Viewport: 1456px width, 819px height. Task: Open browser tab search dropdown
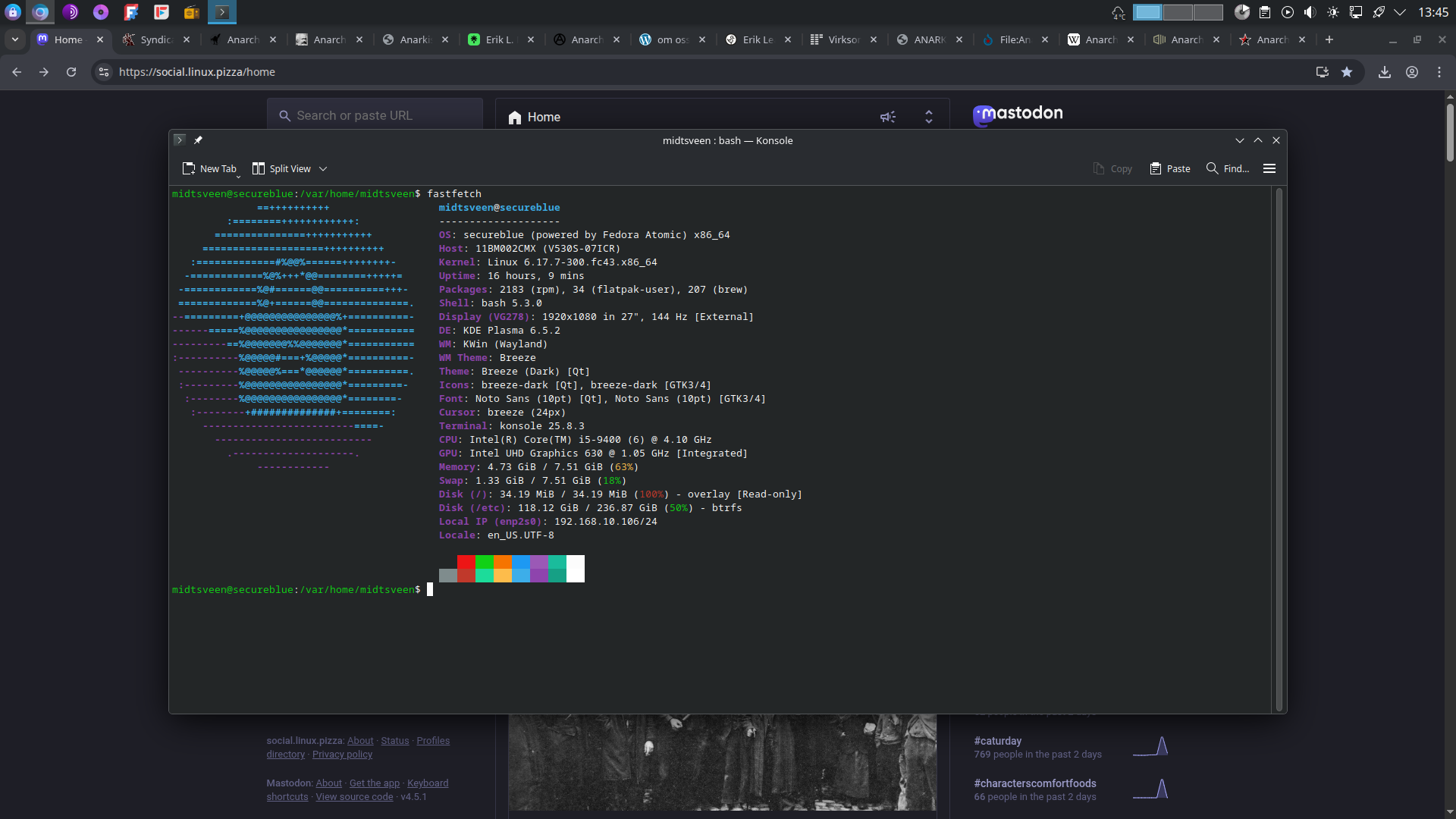pos(15,39)
